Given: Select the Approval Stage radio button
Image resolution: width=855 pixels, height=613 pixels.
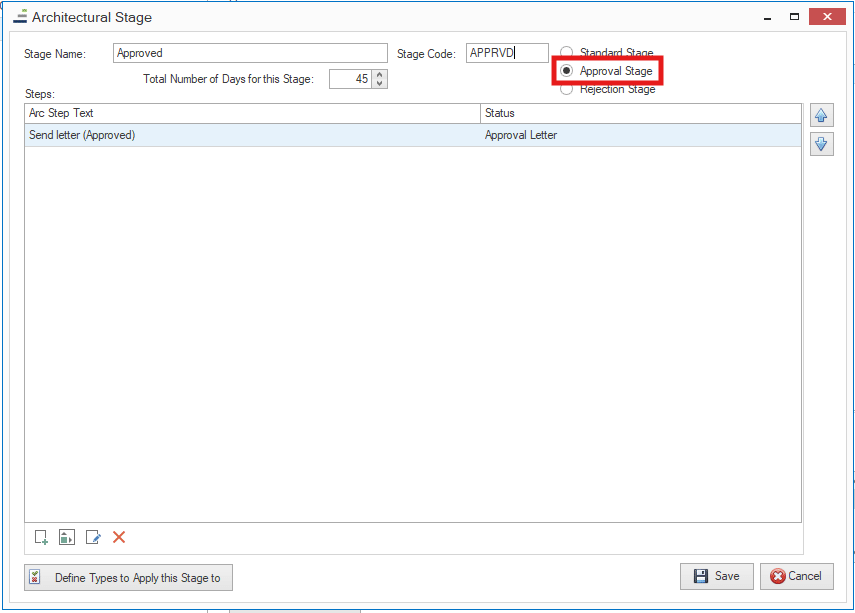Looking at the screenshot, I should click(567, 70).
